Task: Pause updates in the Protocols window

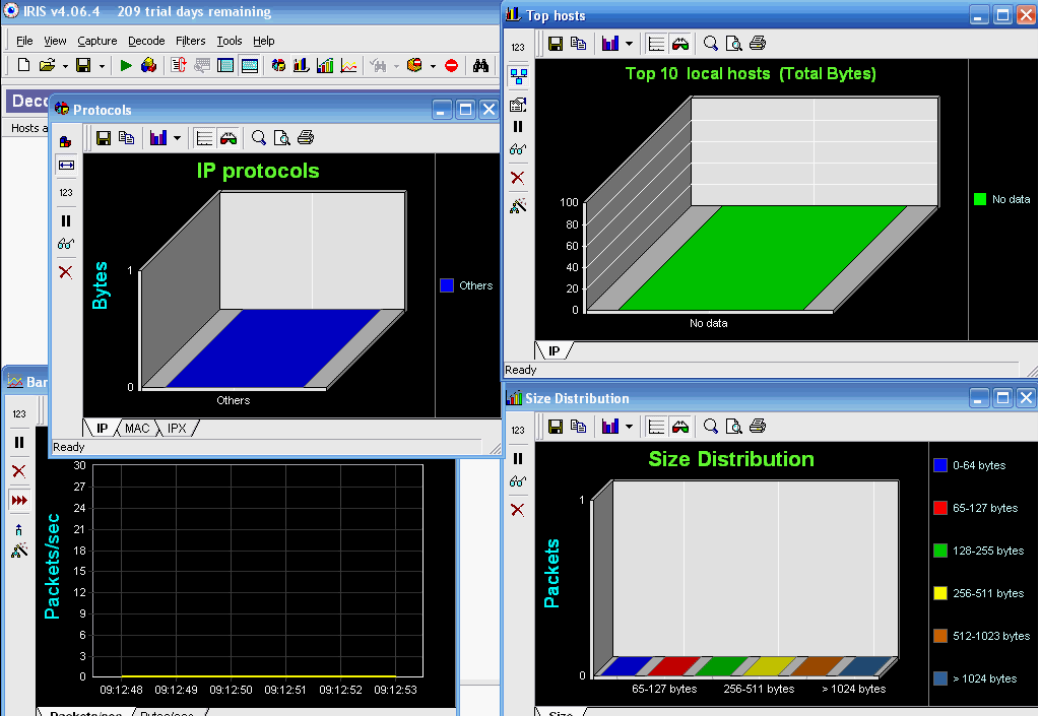Action: [66, 220]
